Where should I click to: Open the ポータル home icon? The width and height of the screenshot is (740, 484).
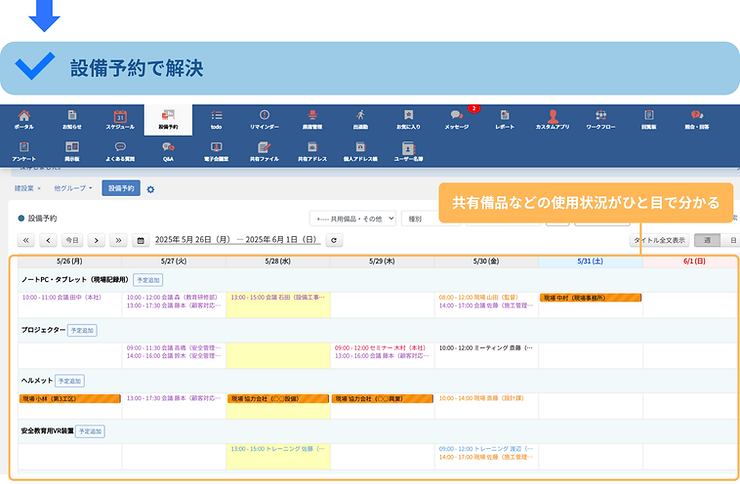pyautogui.click(x=24, y=120)
